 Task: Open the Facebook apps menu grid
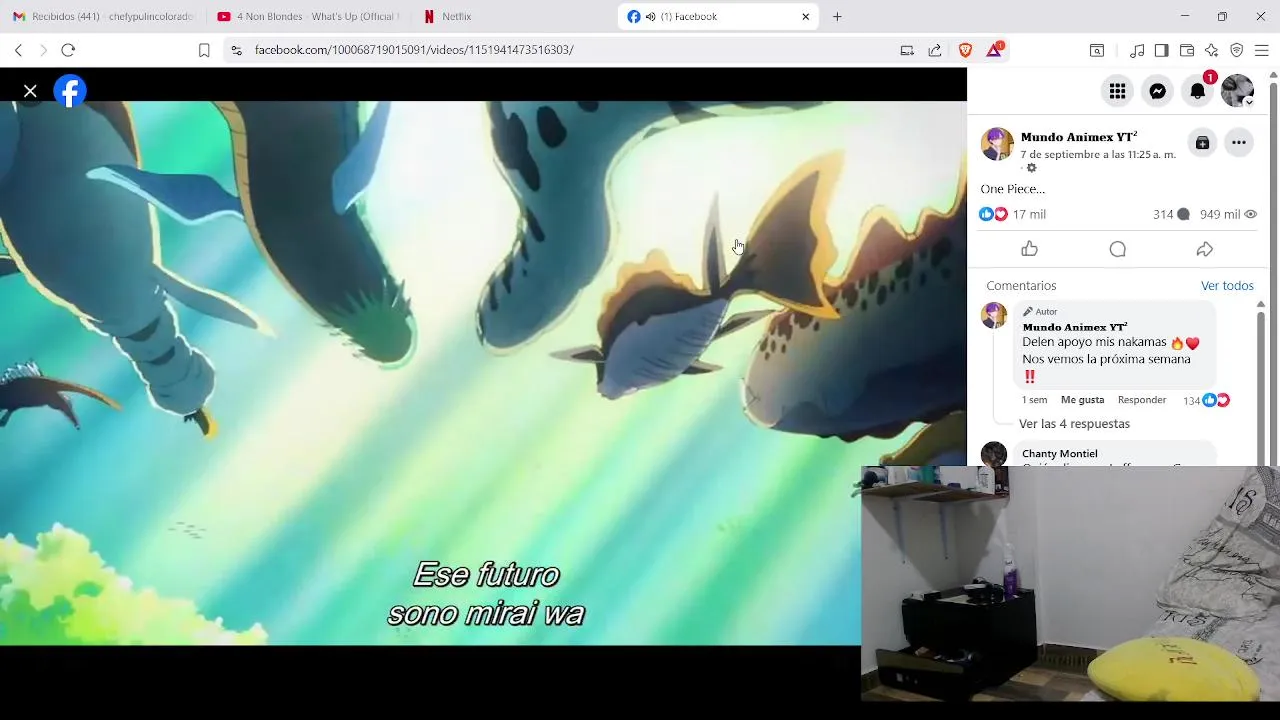pyautogui.click(x=1117, y=91)
